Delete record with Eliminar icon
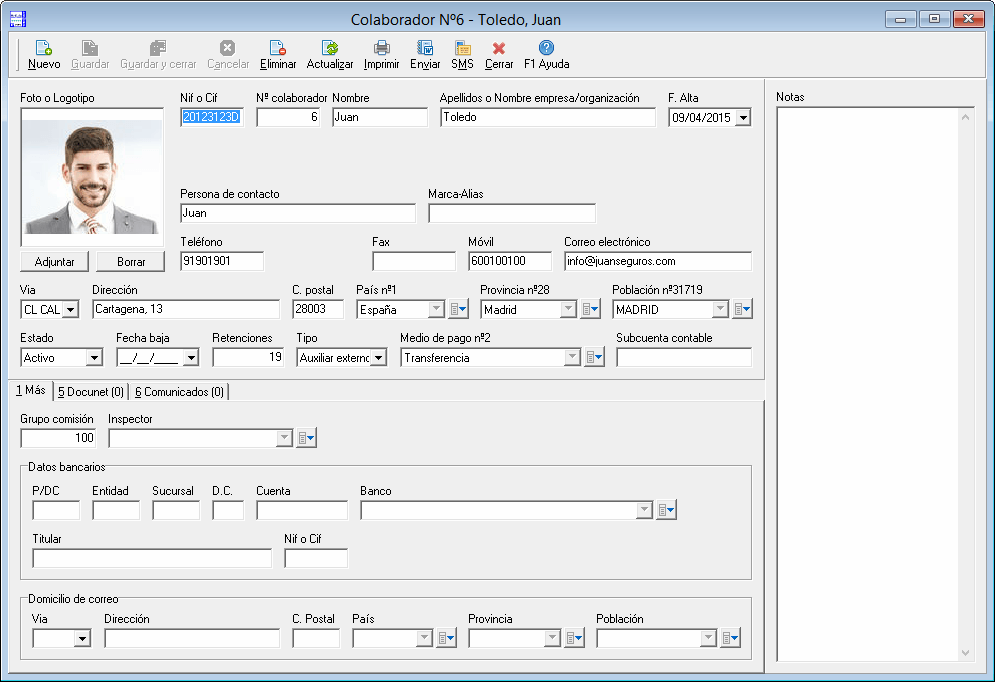Screen dimensions: 995x682 coord(278,48)
